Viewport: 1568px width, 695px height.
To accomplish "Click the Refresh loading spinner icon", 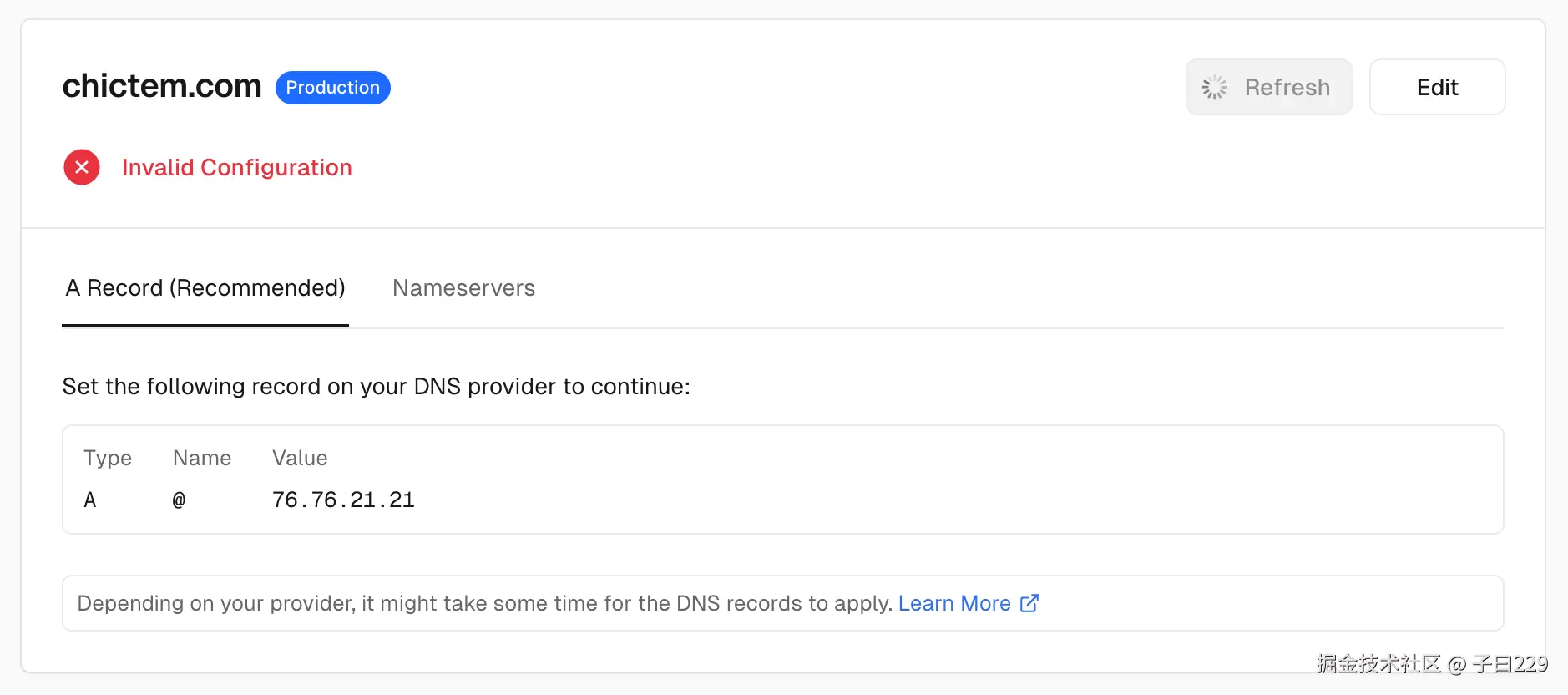I will [x=1214, y=88].
